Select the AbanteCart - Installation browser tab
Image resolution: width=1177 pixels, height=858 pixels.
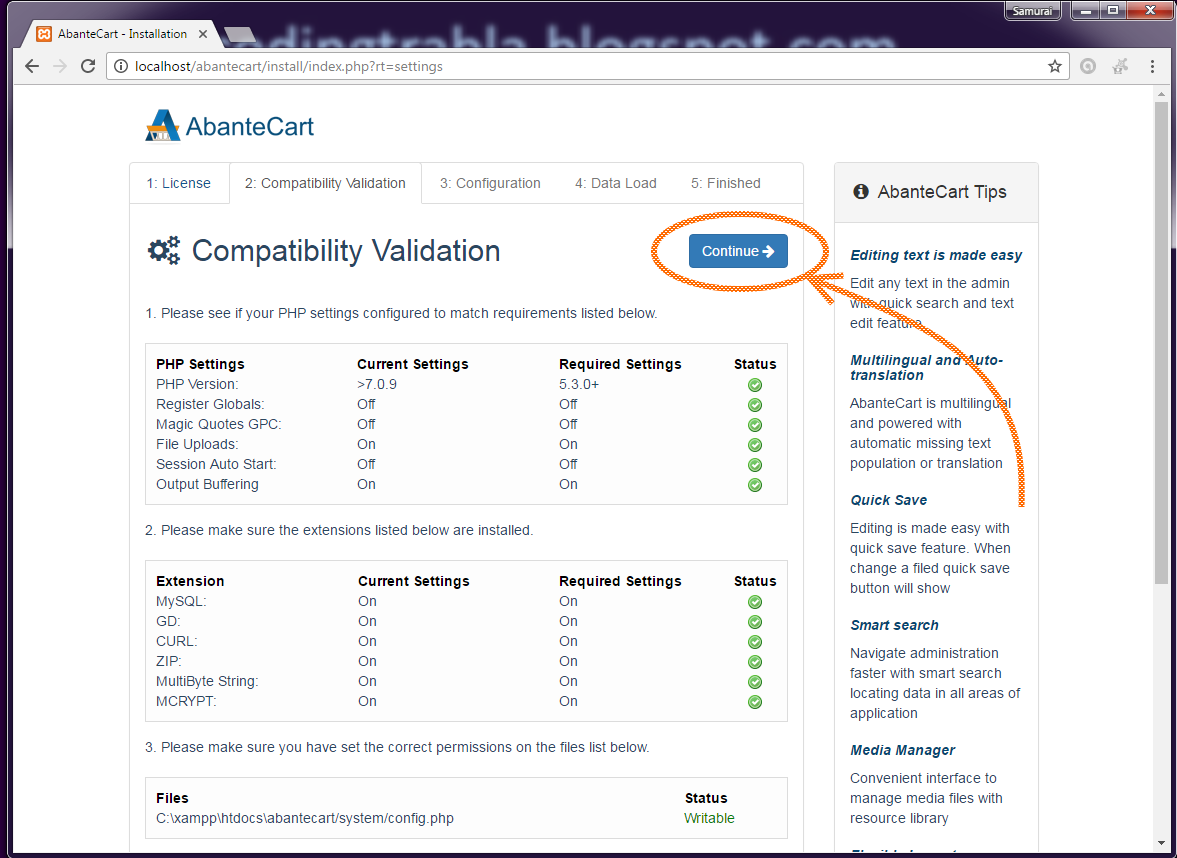click(x=122, y=34)
